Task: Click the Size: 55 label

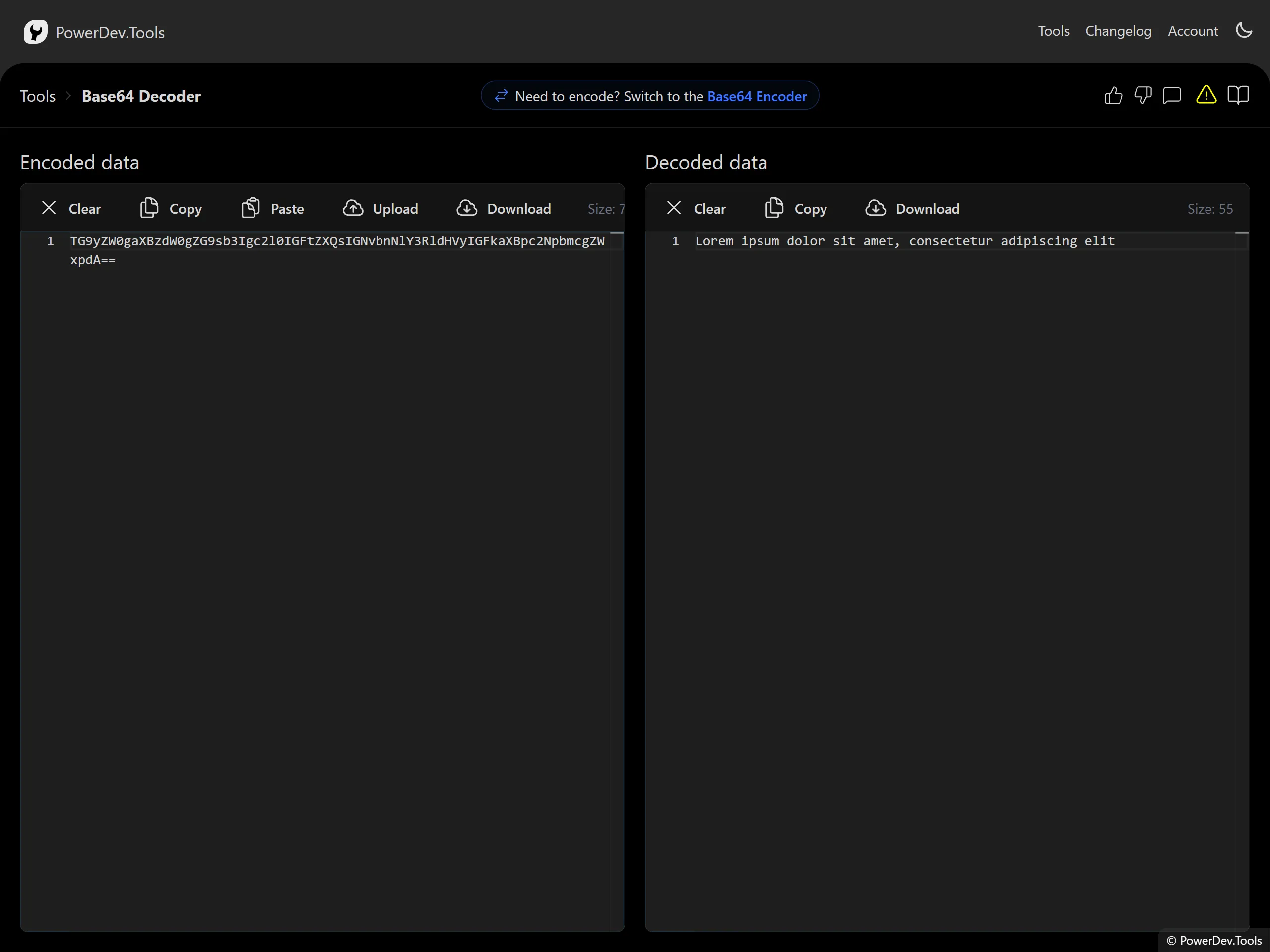Action: tap(1209, 209)
